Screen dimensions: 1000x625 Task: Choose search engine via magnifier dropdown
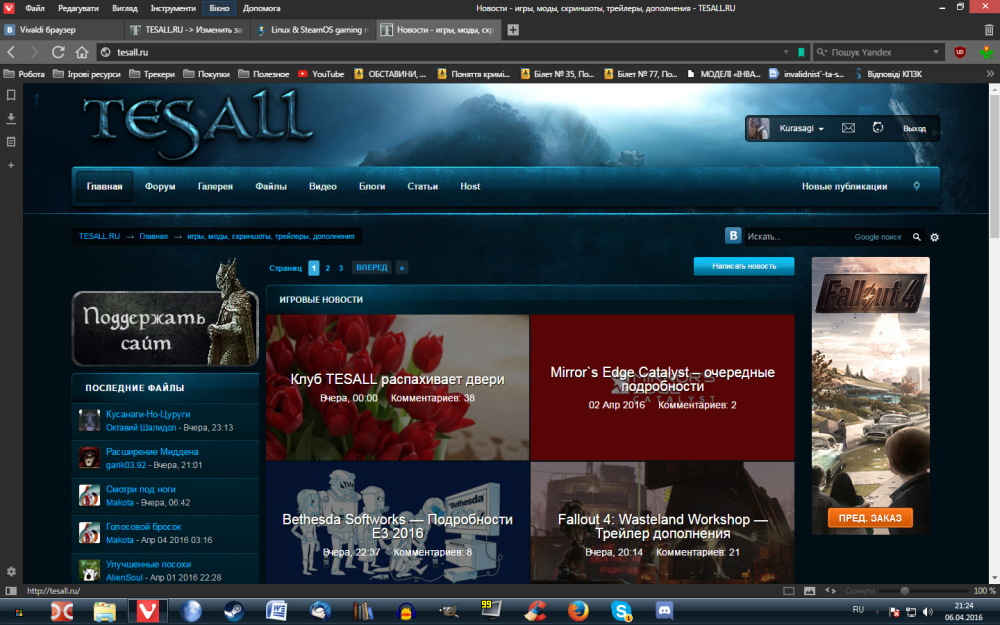tap(822, 52)
